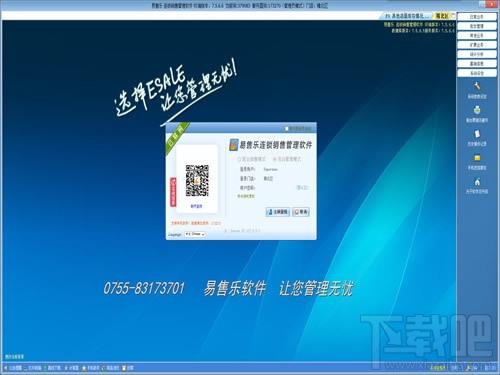Open the wrench system parameter settings icon
500x375 pixels.
click(477, 86)
